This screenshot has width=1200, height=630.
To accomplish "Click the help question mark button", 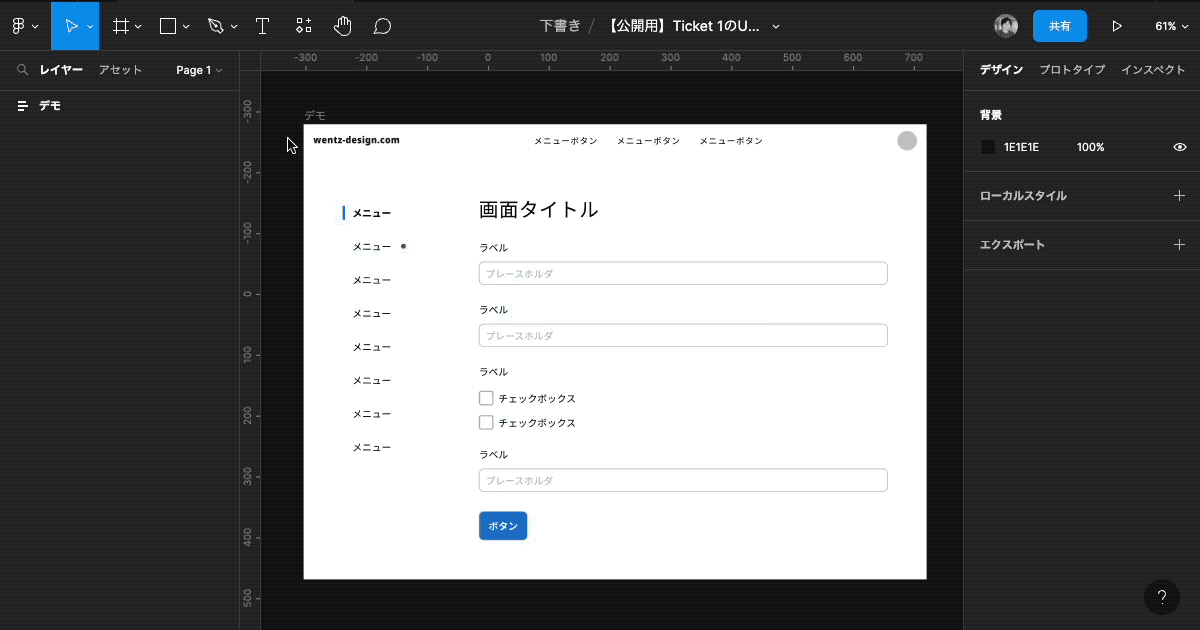I will pyautogui.click(x=1161, y=597).
